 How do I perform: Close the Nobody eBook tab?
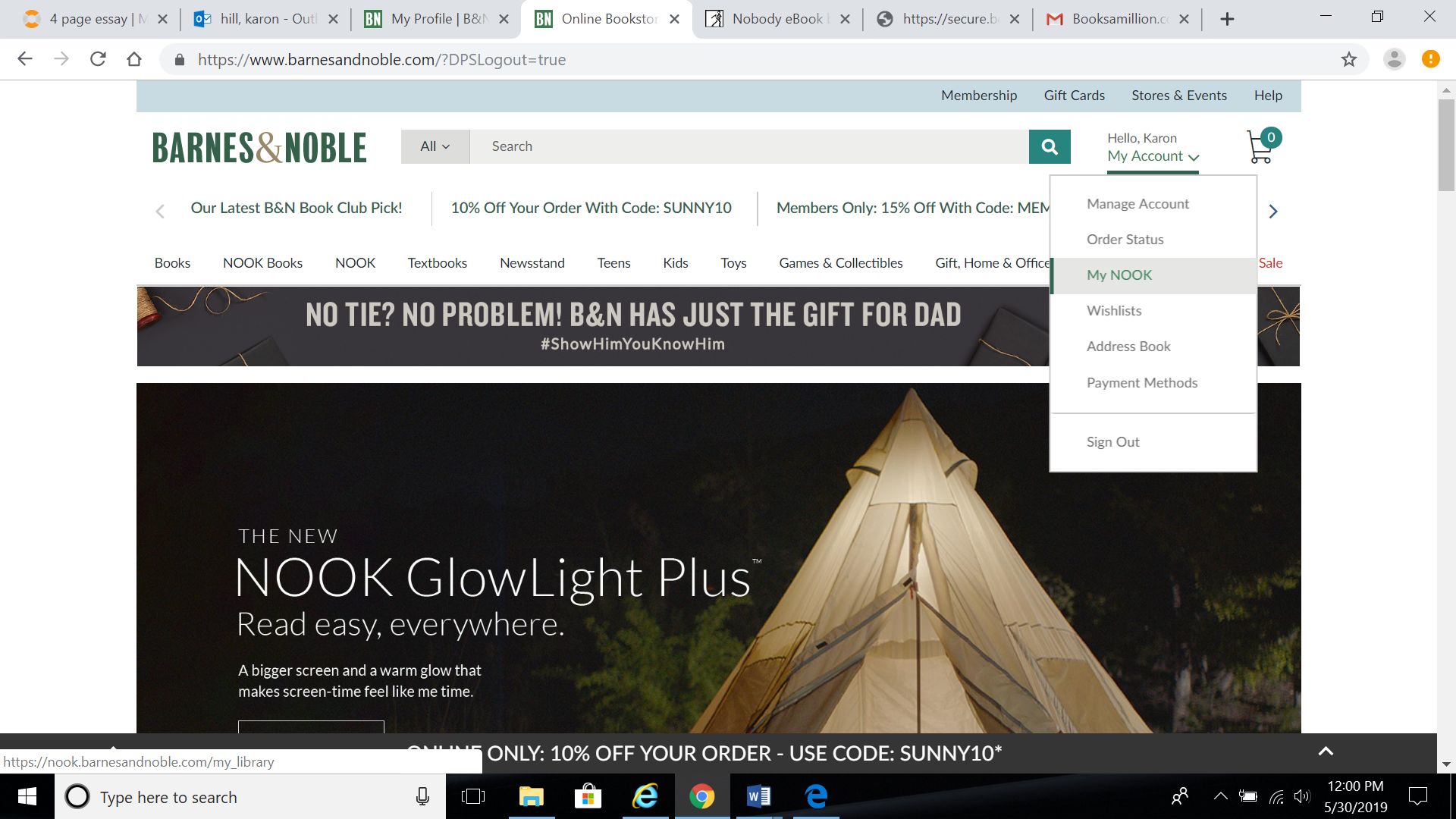pos(845,19)
